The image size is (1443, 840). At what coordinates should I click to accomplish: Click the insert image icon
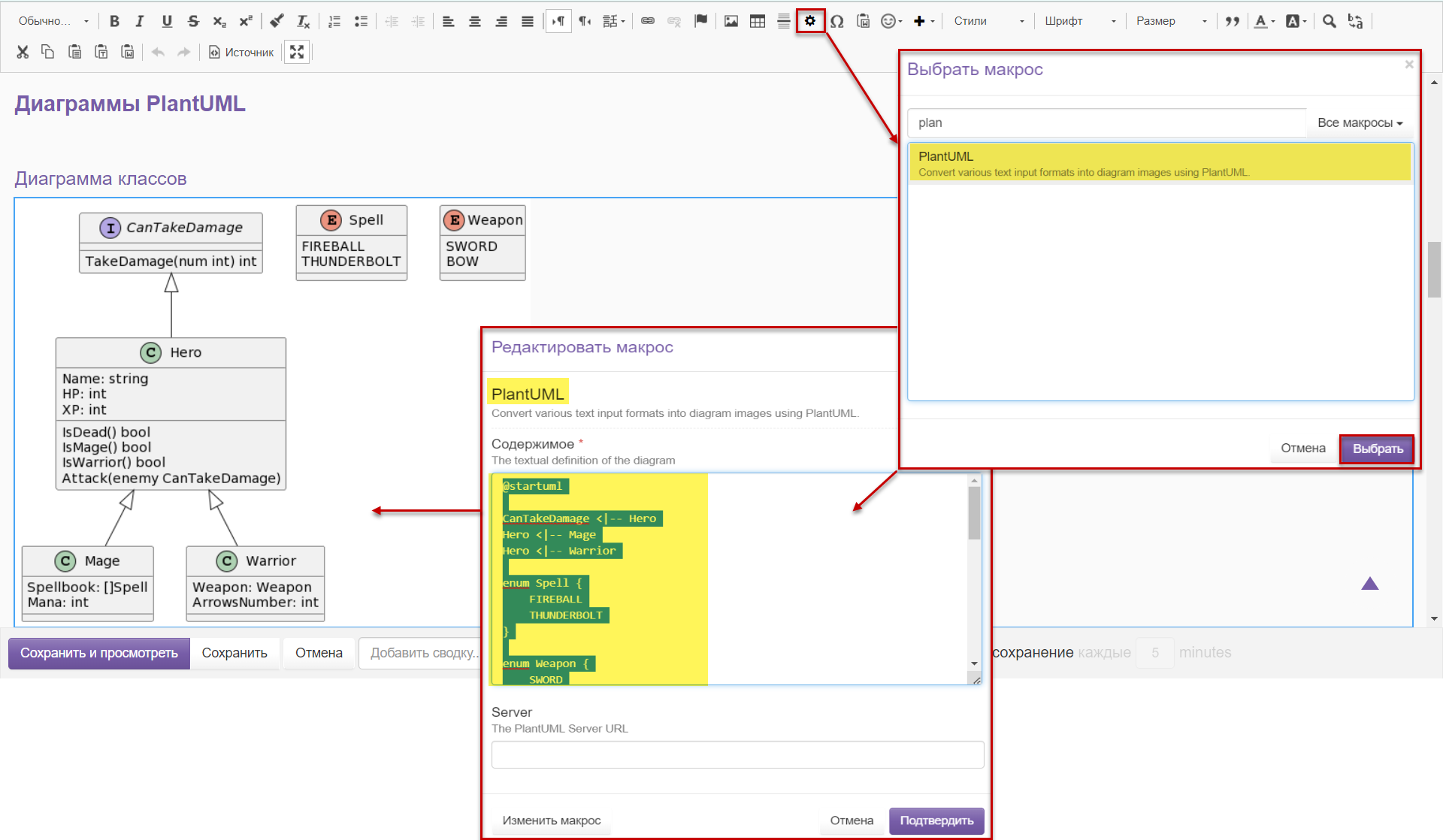(731, 21)
